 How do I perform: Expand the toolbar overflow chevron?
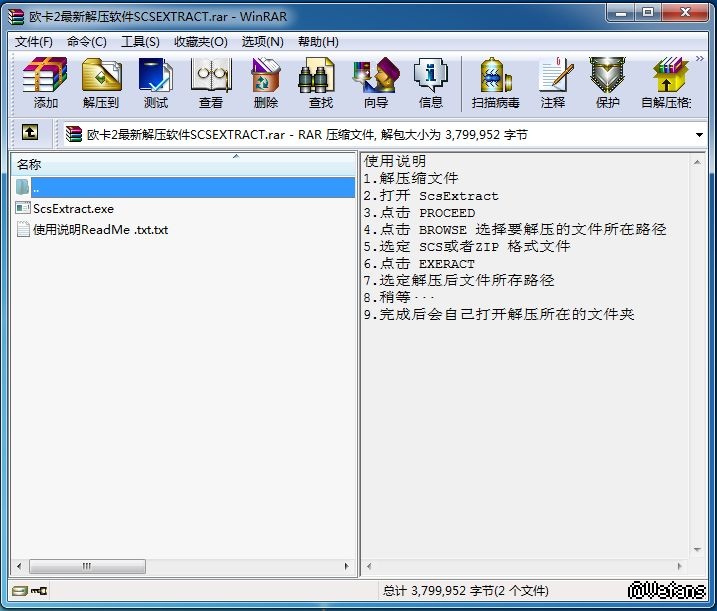tap(700, 59)
